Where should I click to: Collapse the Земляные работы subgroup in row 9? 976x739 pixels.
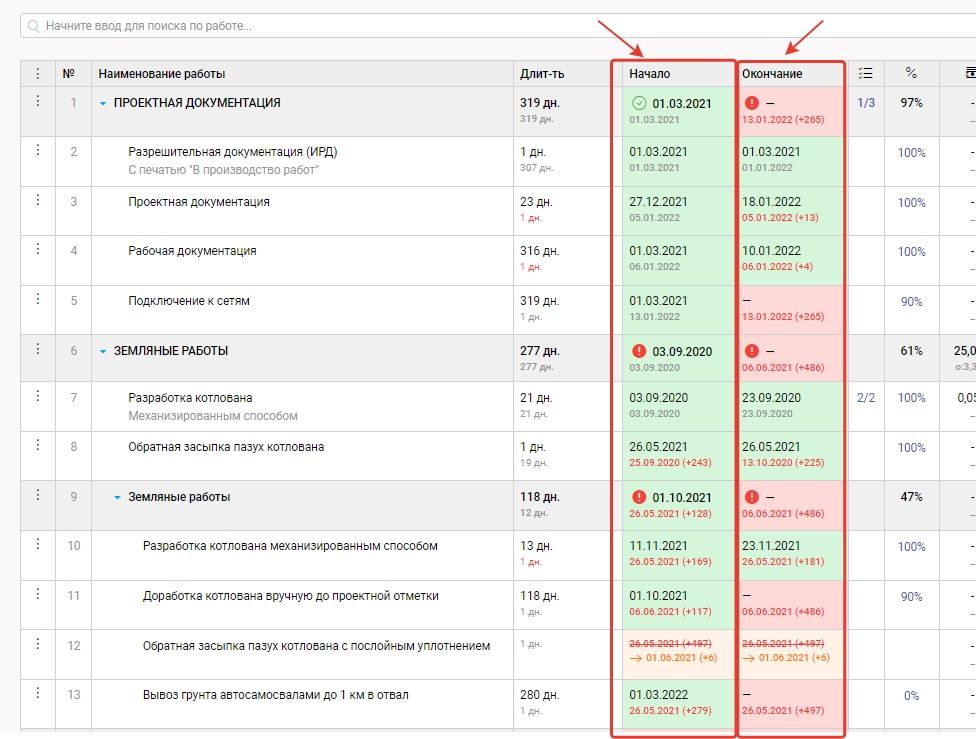117,497
